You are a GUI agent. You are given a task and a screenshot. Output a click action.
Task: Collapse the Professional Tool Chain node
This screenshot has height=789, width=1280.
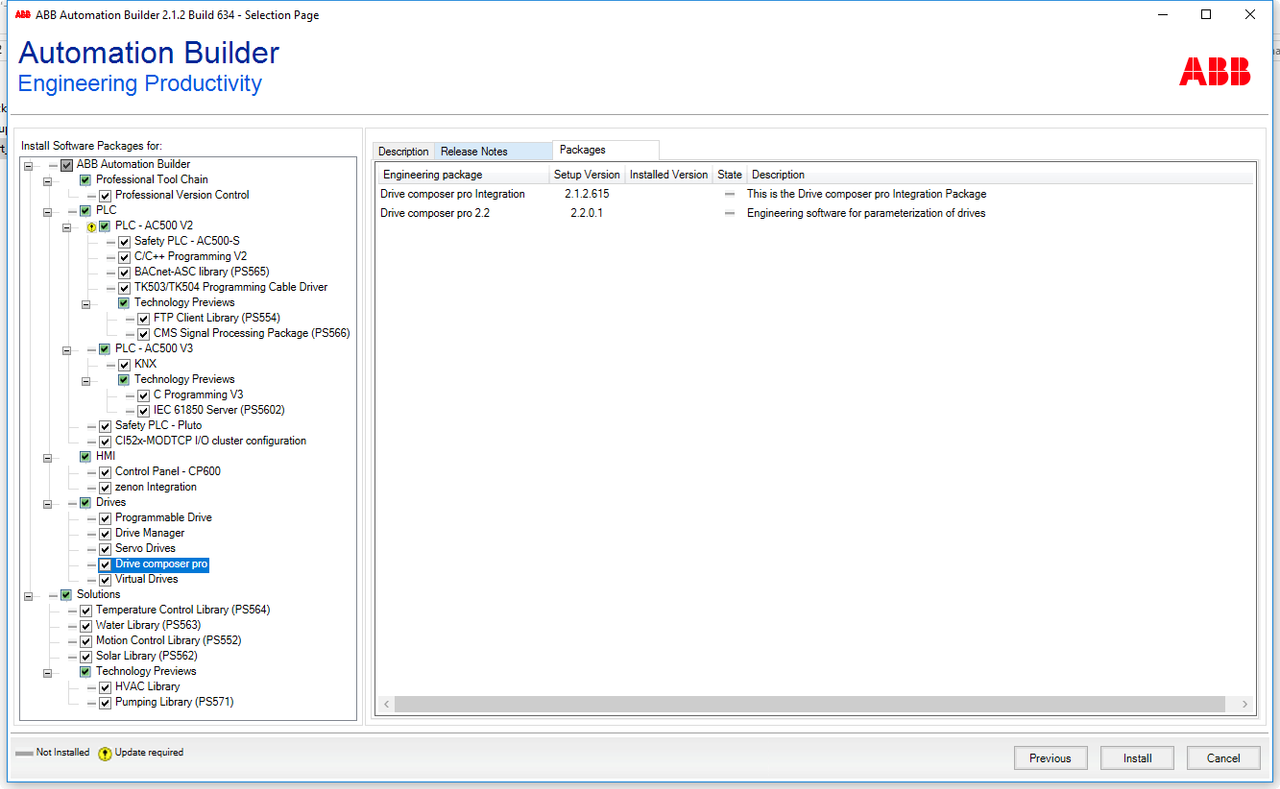click(x=47, y=180)
